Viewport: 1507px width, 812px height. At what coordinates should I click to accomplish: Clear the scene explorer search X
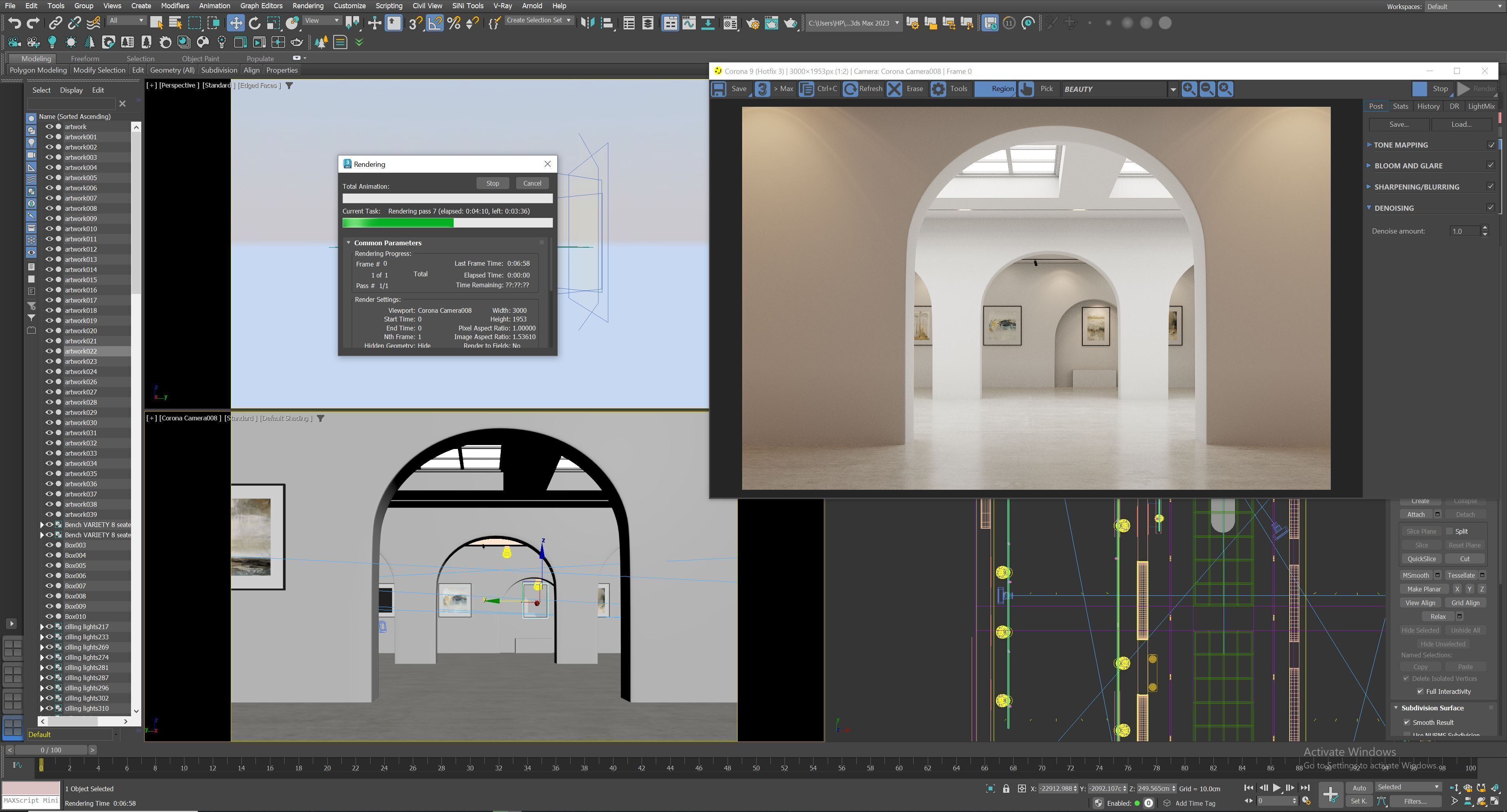tap(122, 104)
